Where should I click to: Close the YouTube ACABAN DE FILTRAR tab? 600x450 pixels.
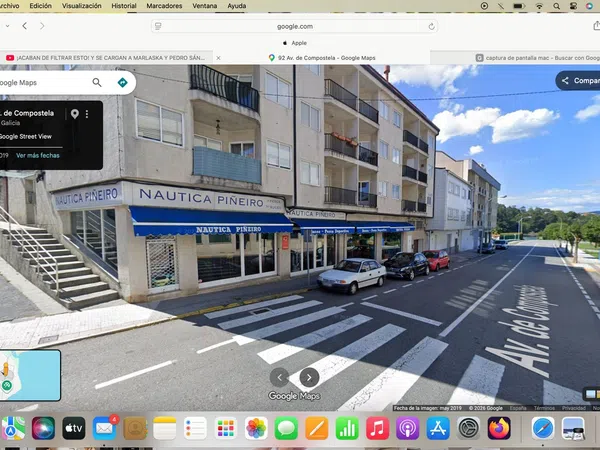[x=218, y=58]
